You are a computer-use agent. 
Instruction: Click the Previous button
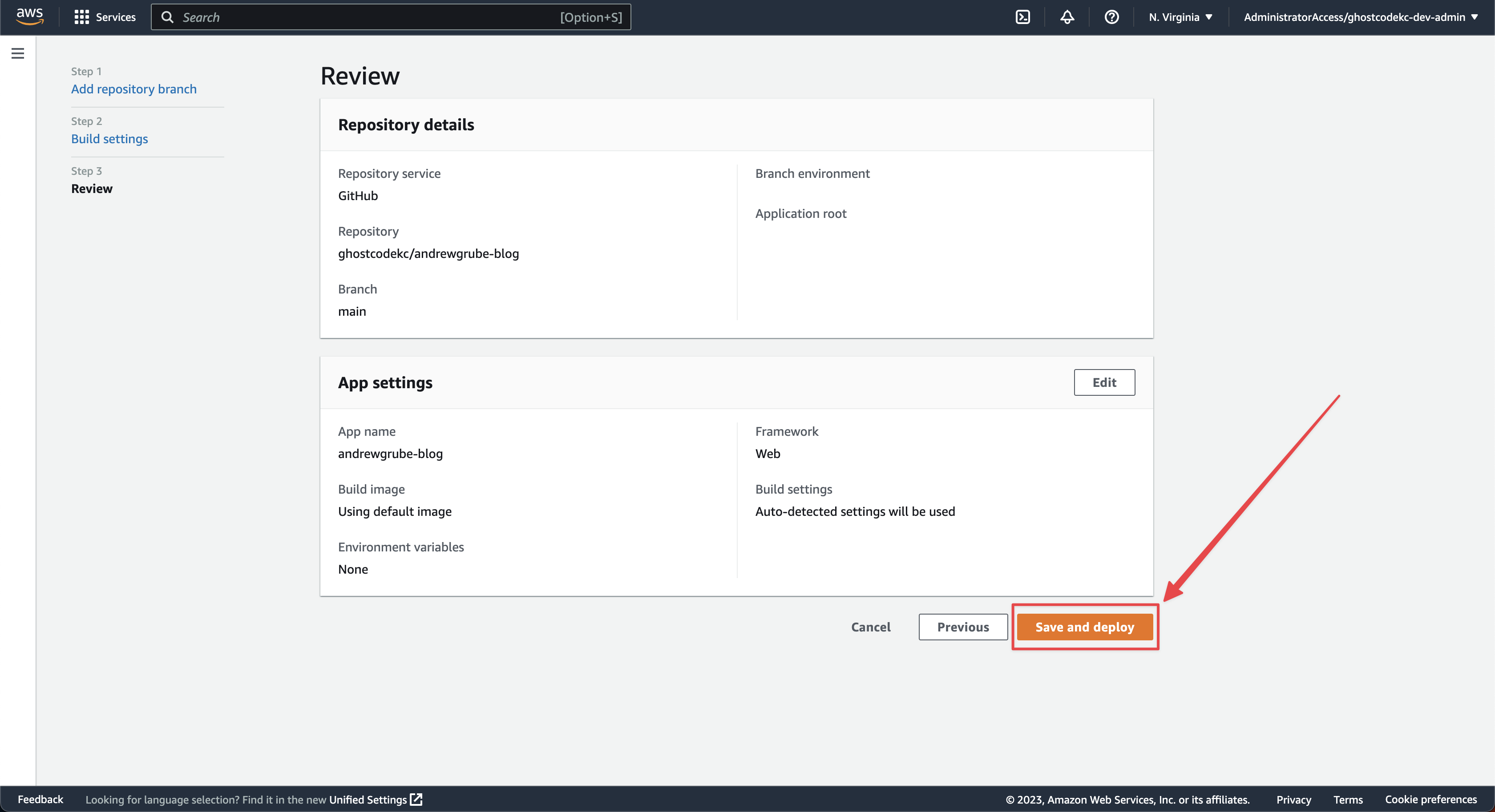click(963, 627)
